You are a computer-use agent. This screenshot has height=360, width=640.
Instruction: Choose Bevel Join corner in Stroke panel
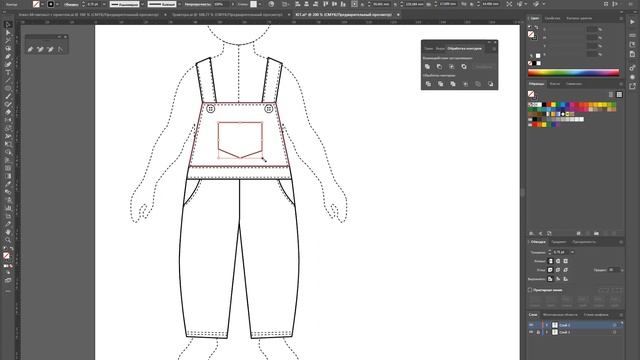coord(565,270)
